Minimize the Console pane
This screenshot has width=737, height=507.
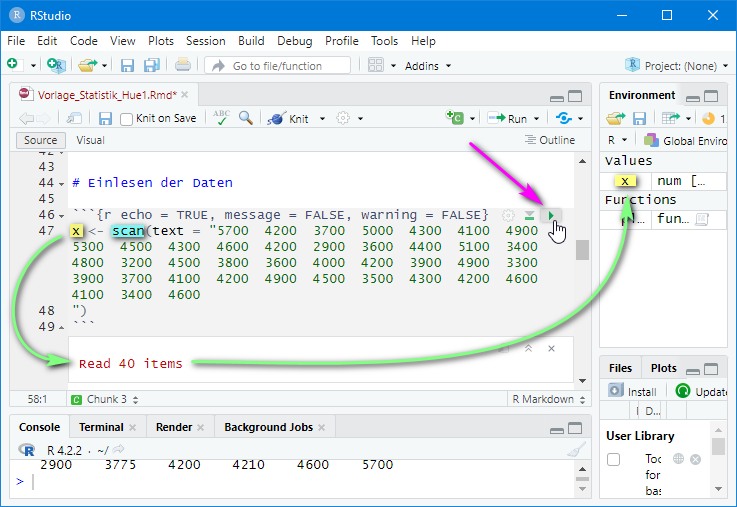[557, 429]
